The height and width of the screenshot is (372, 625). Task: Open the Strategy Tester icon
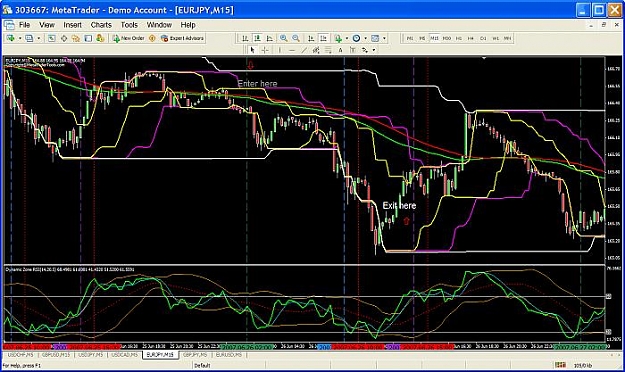100,38
